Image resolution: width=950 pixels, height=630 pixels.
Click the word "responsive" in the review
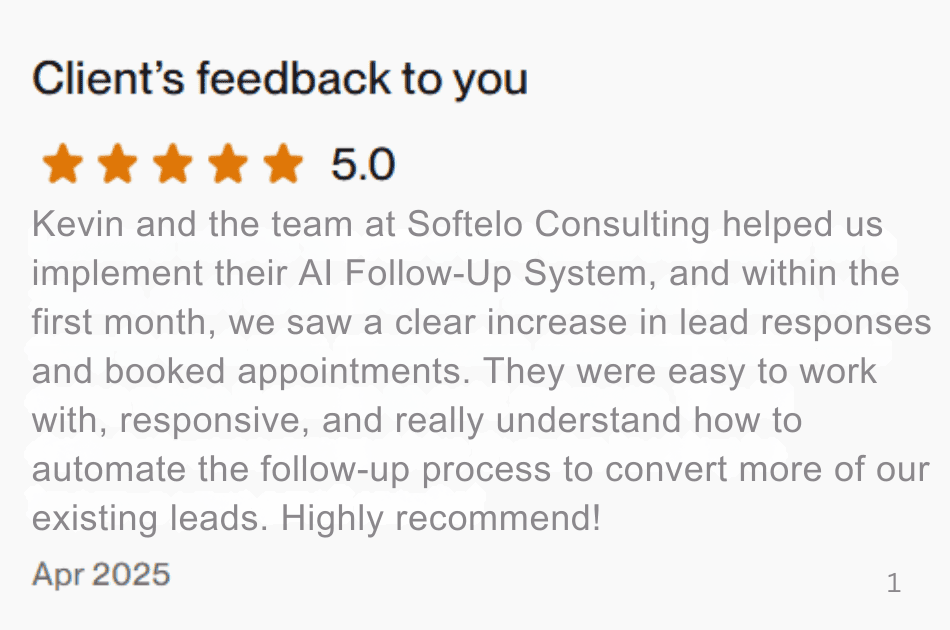click(211, 421)
